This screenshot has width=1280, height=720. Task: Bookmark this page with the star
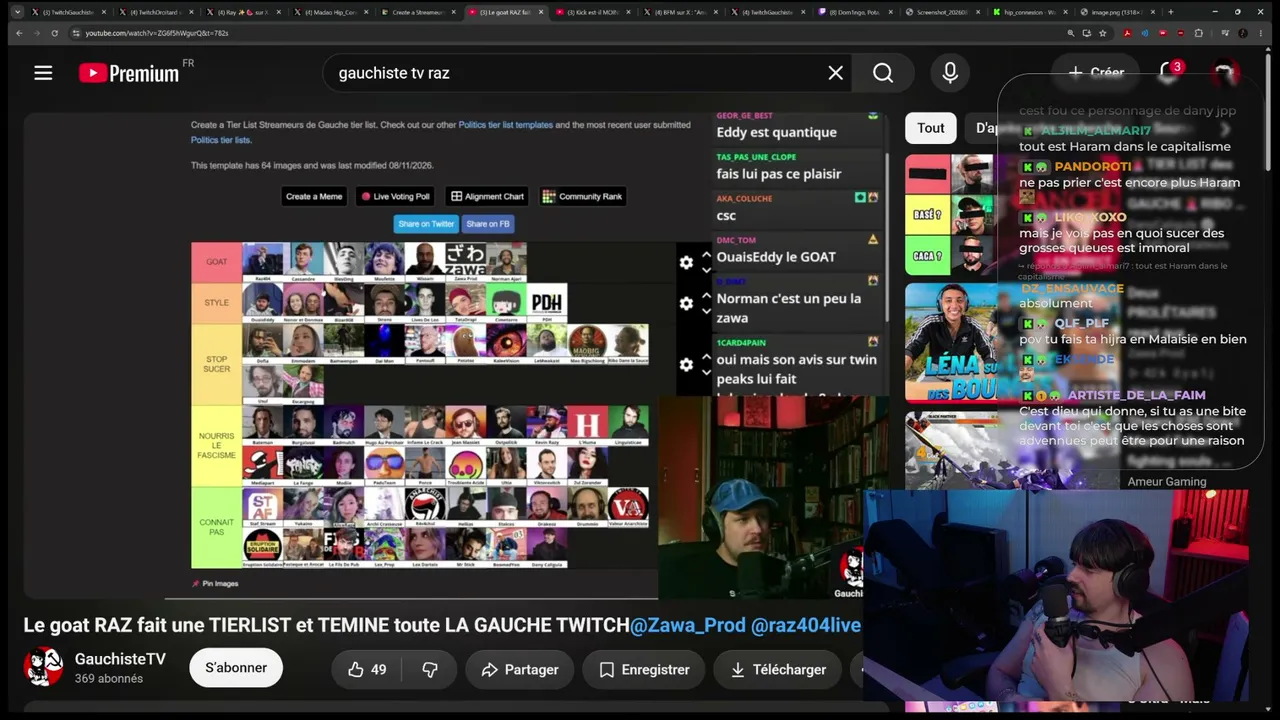click(x=1103, y=33)
